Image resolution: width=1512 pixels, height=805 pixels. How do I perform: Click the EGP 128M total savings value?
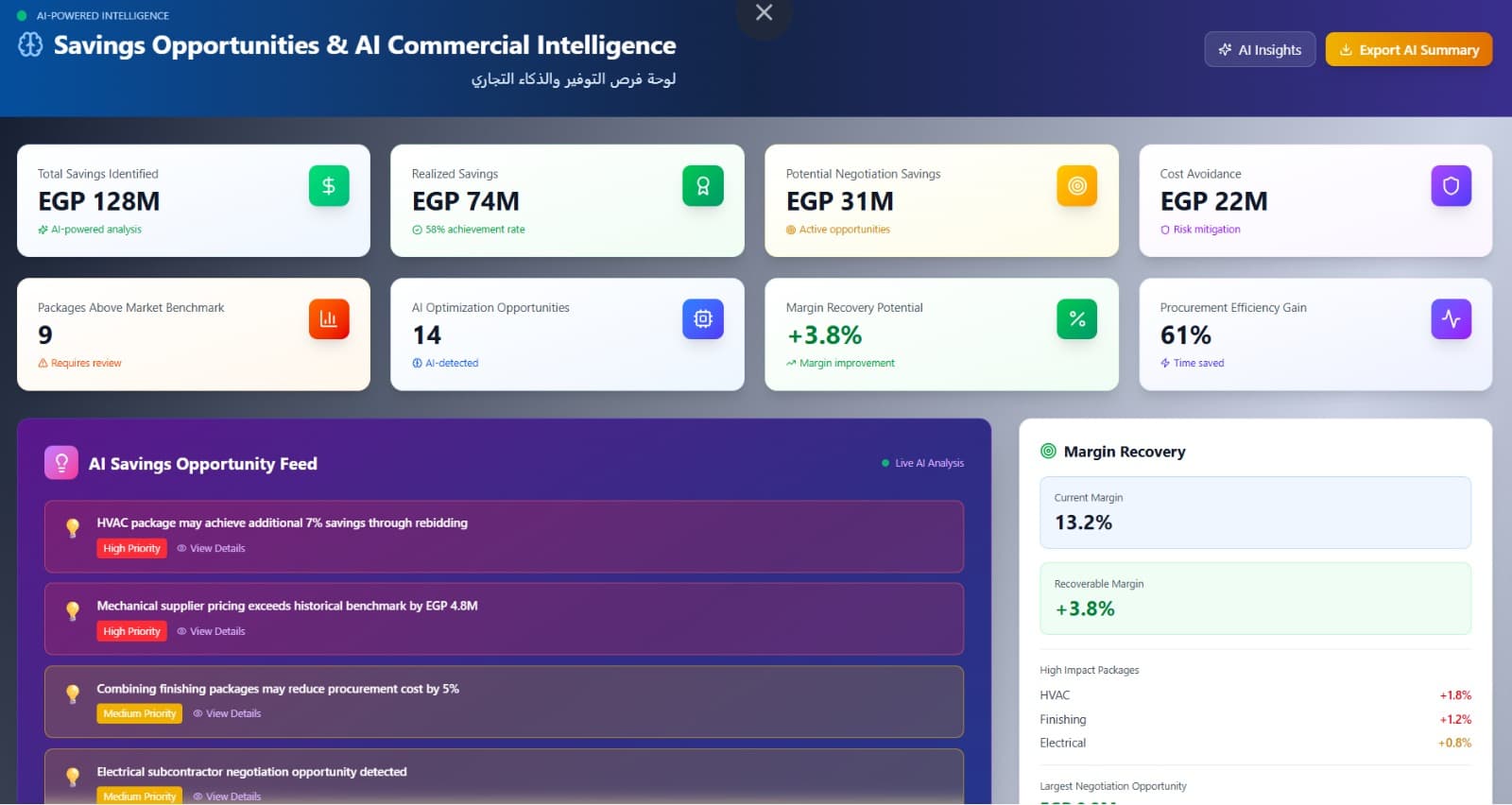99,201
